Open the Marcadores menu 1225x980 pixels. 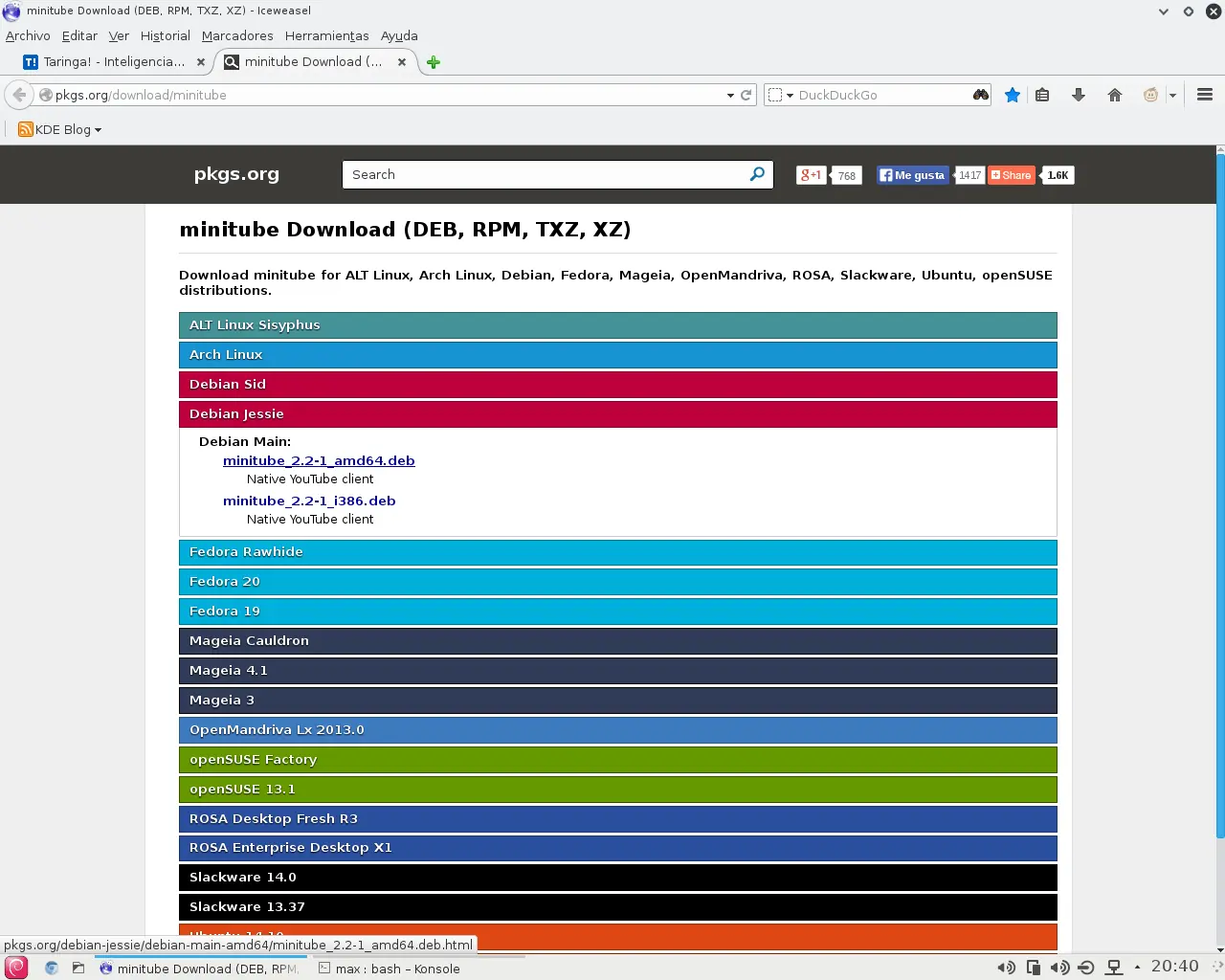237,35
